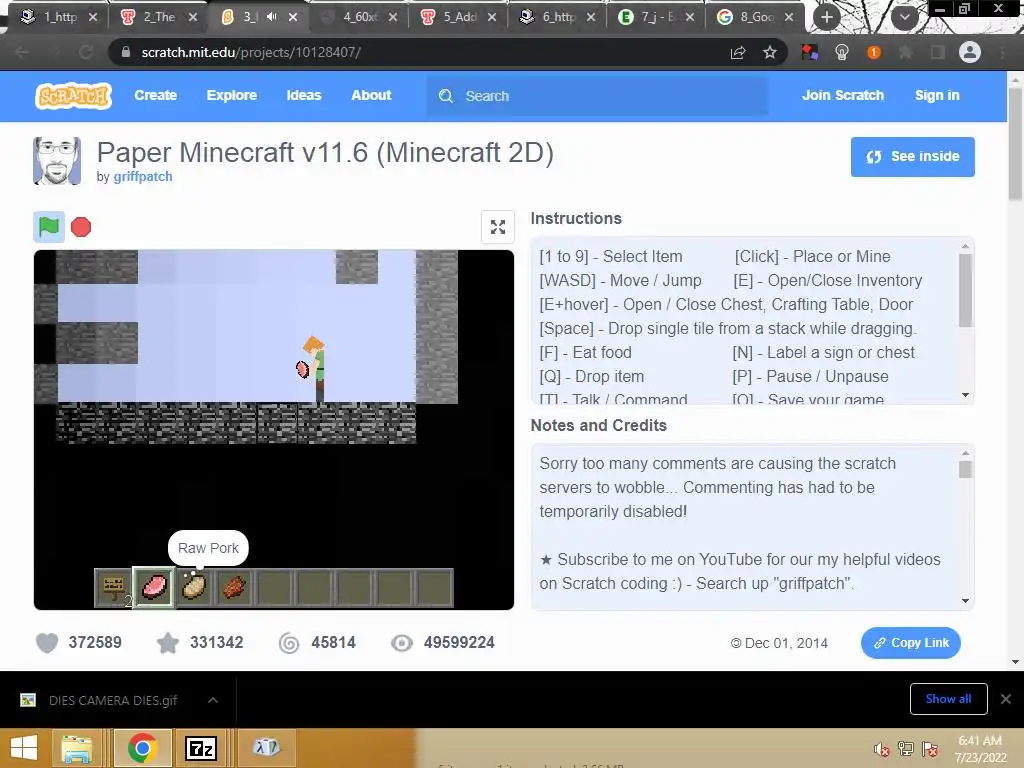The width and height of the screenshot is (1024, 768).
Task: Click the Notes and Credits scrollbar thumb
Action: (x=965, y=470)
